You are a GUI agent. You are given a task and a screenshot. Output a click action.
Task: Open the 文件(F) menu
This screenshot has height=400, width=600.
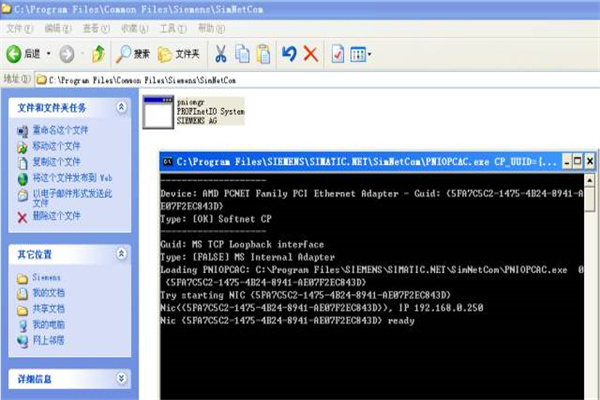20,29
